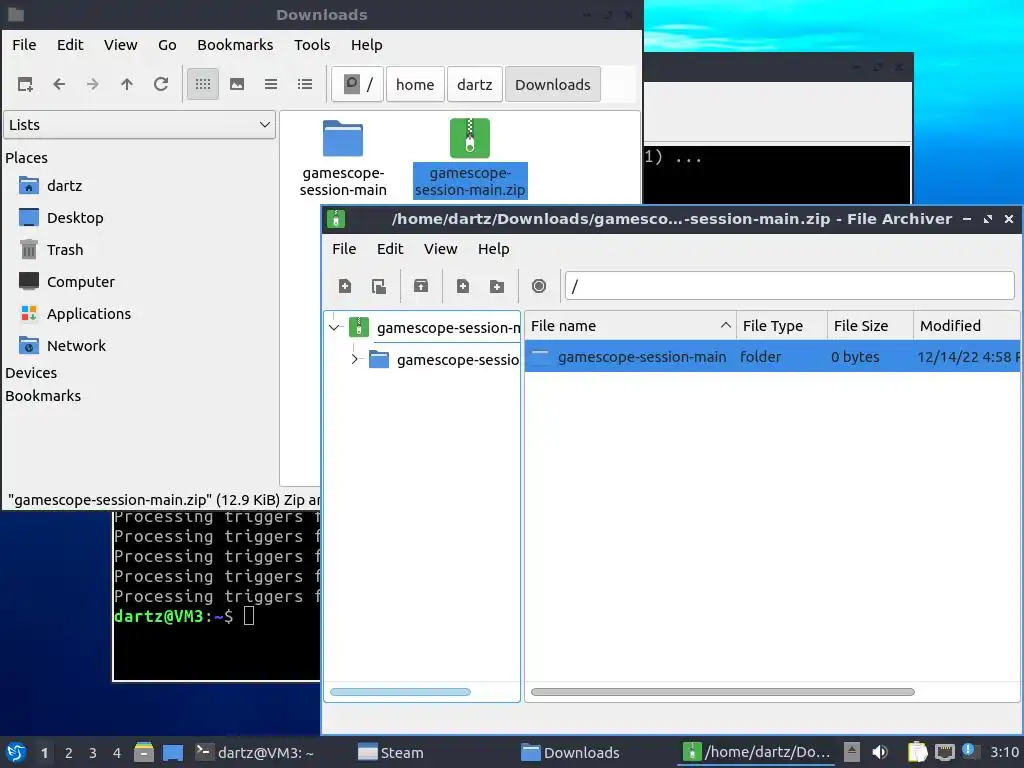Viewport: 1024px width, 768px height.
Task: Open Tools menu in file manager
Action: 312,45
